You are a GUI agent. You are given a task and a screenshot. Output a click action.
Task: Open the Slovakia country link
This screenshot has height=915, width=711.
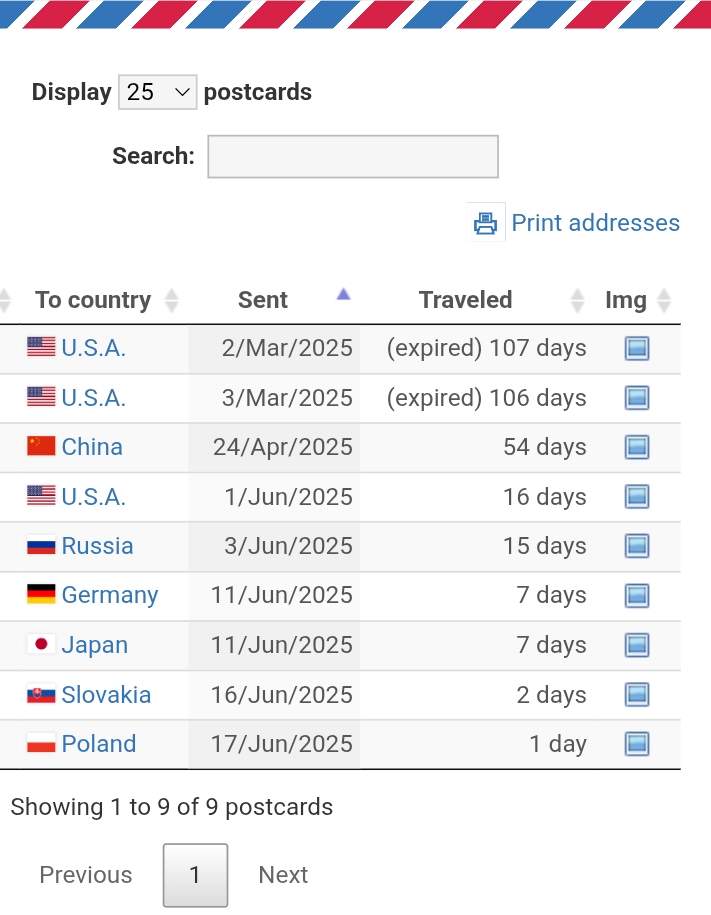[106, 695]
